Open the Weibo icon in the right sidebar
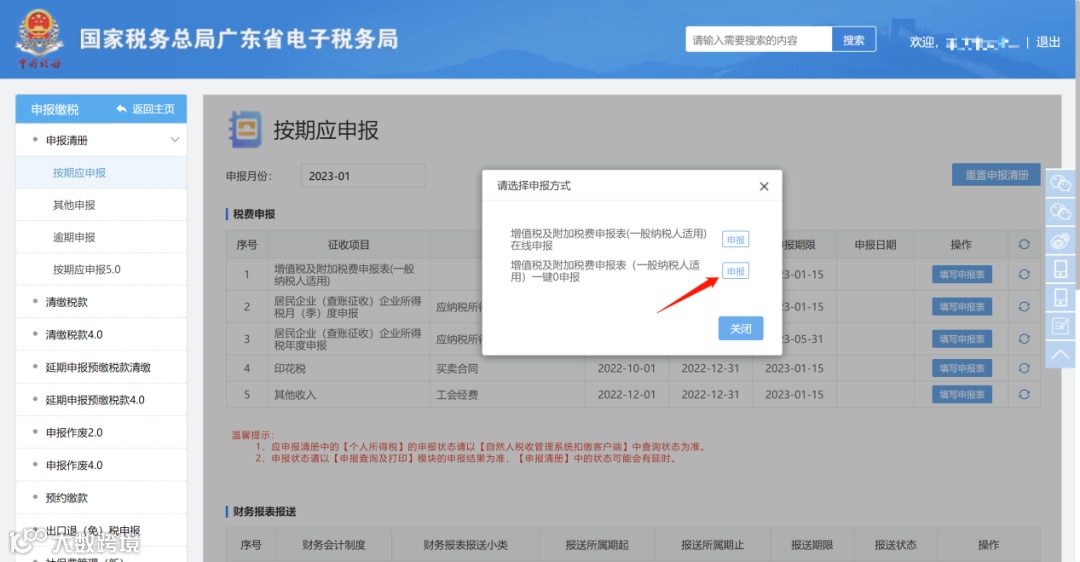 coord(1060,240)
